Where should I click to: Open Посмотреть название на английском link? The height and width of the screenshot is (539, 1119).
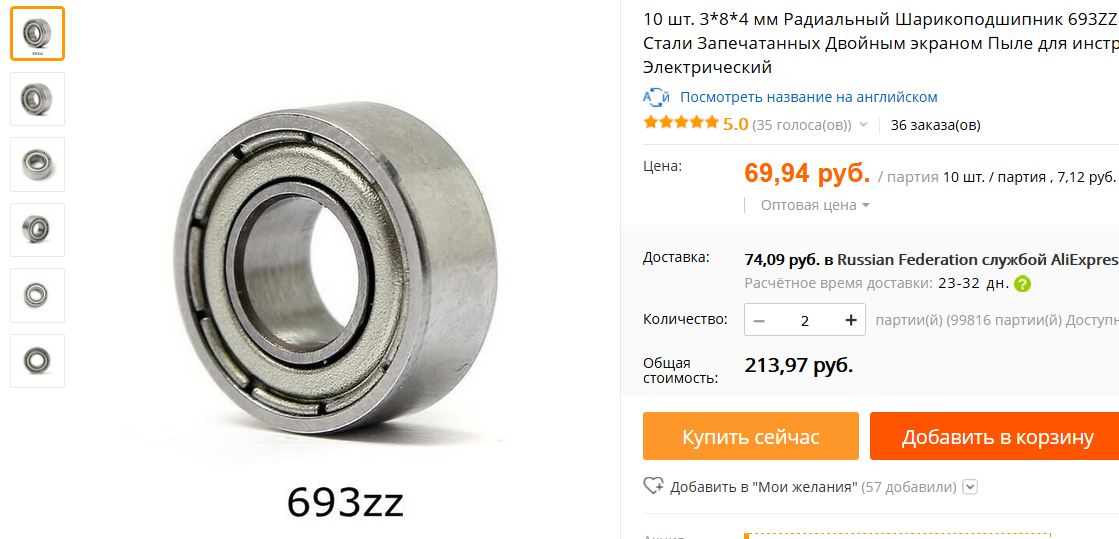[809, 97]
